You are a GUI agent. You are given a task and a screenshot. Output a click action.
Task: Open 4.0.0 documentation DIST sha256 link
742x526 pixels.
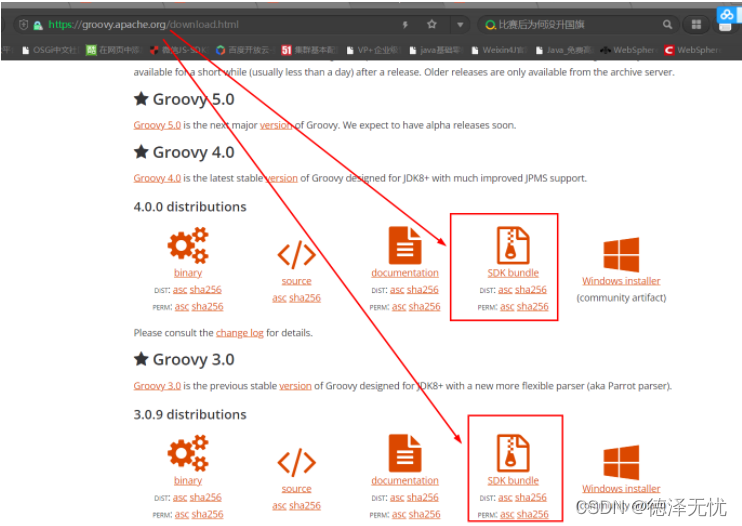point(423,289)
